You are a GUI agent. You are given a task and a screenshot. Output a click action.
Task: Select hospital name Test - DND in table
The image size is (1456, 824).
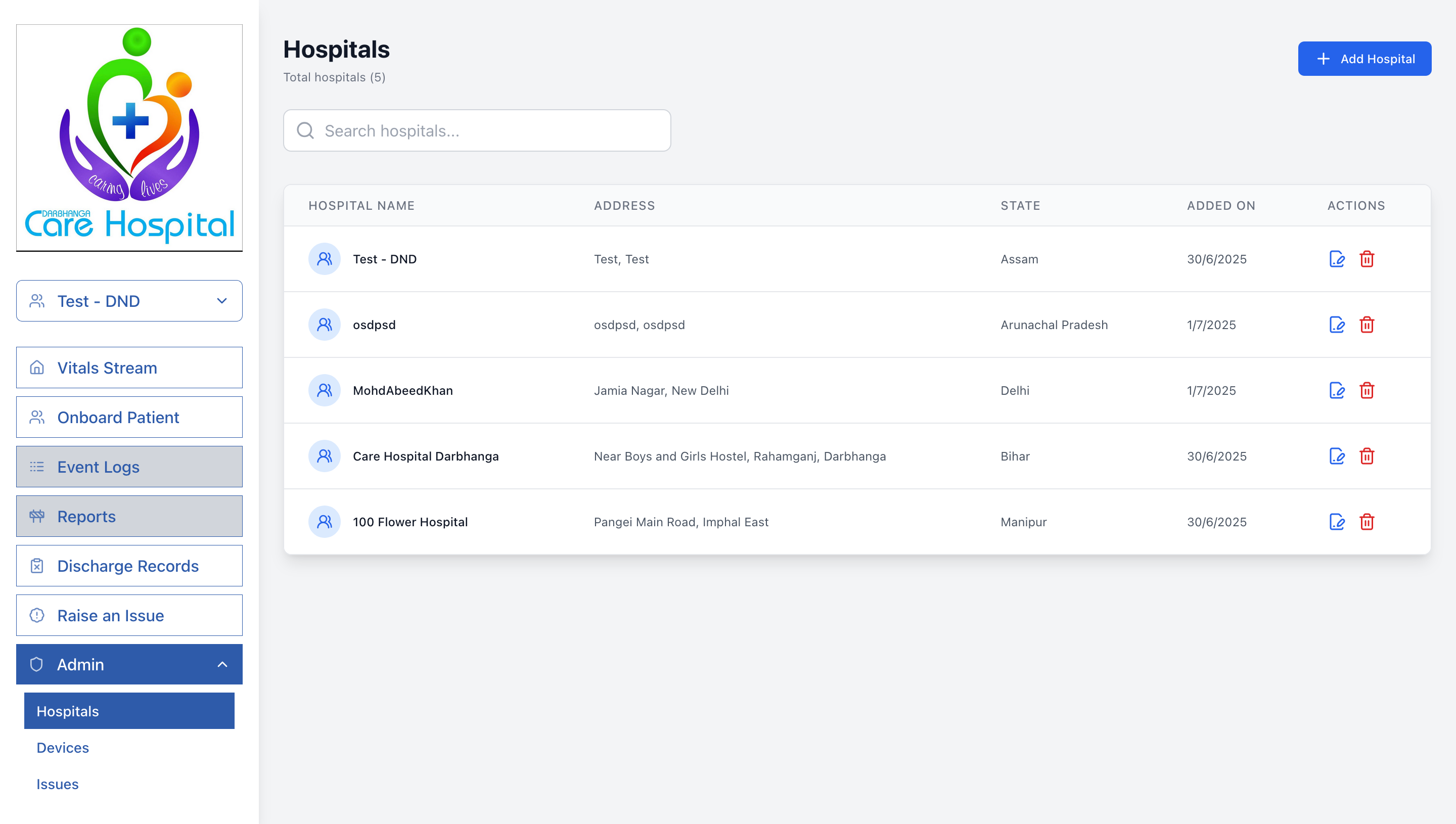point(385,259)
